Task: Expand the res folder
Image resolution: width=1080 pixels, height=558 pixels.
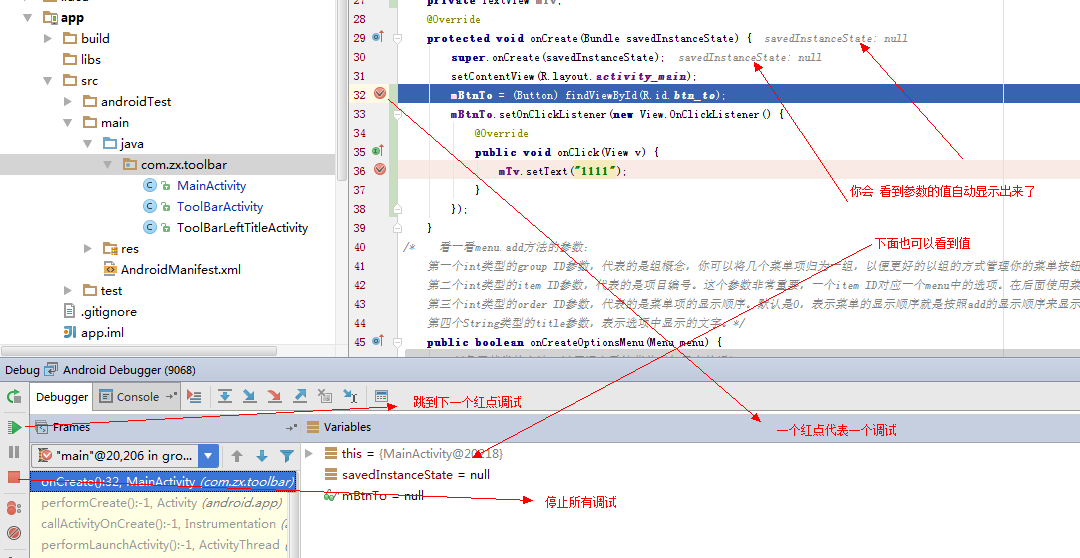Action: click(x=87, y=248)
